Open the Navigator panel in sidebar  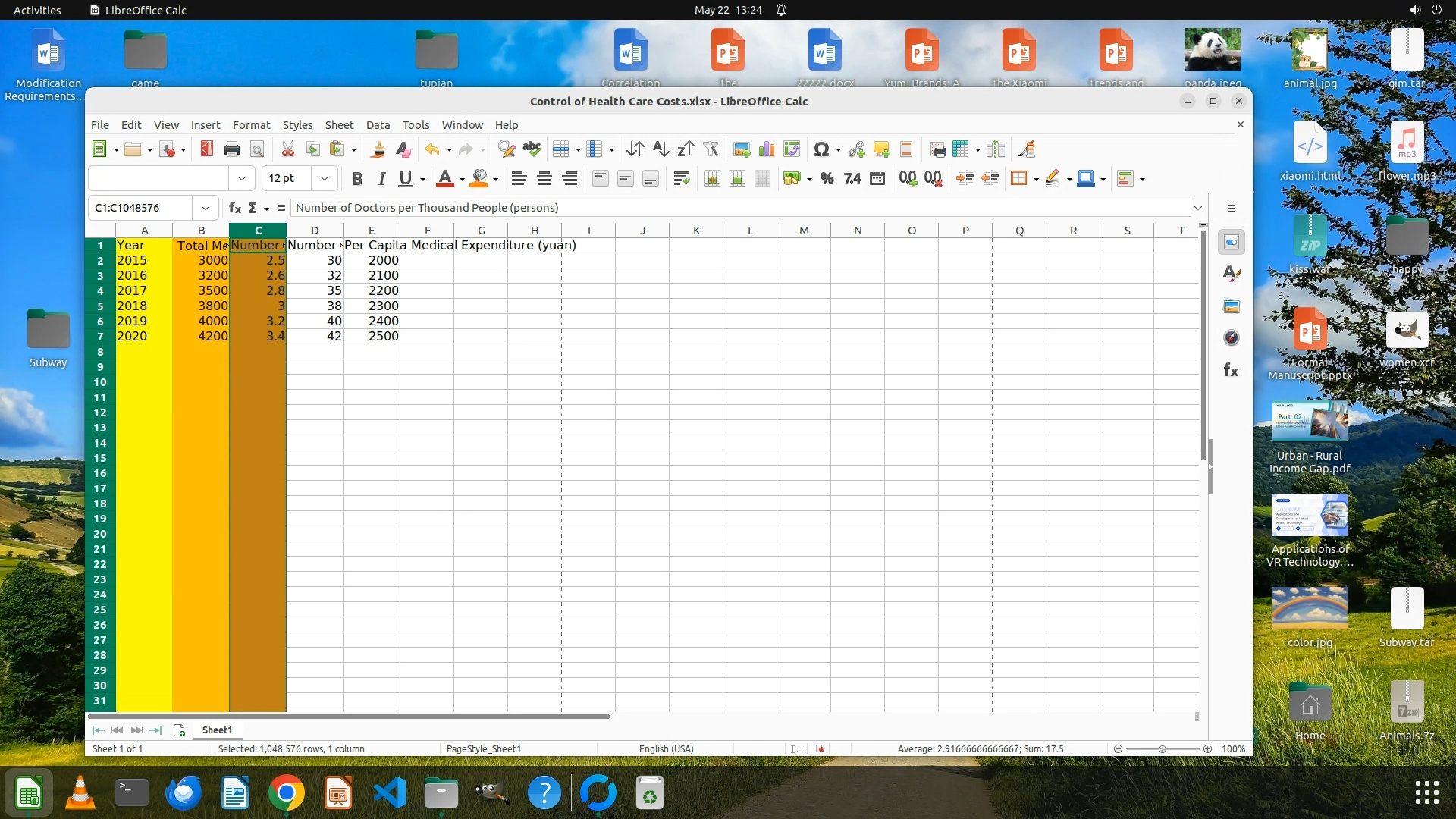tap(1232, 338)
